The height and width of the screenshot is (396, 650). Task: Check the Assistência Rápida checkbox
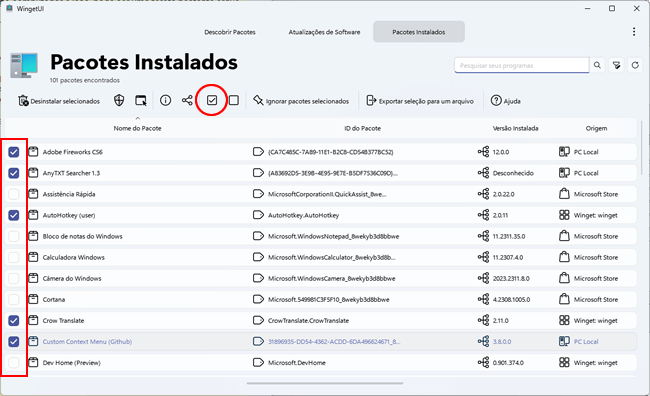pos(14,194)
